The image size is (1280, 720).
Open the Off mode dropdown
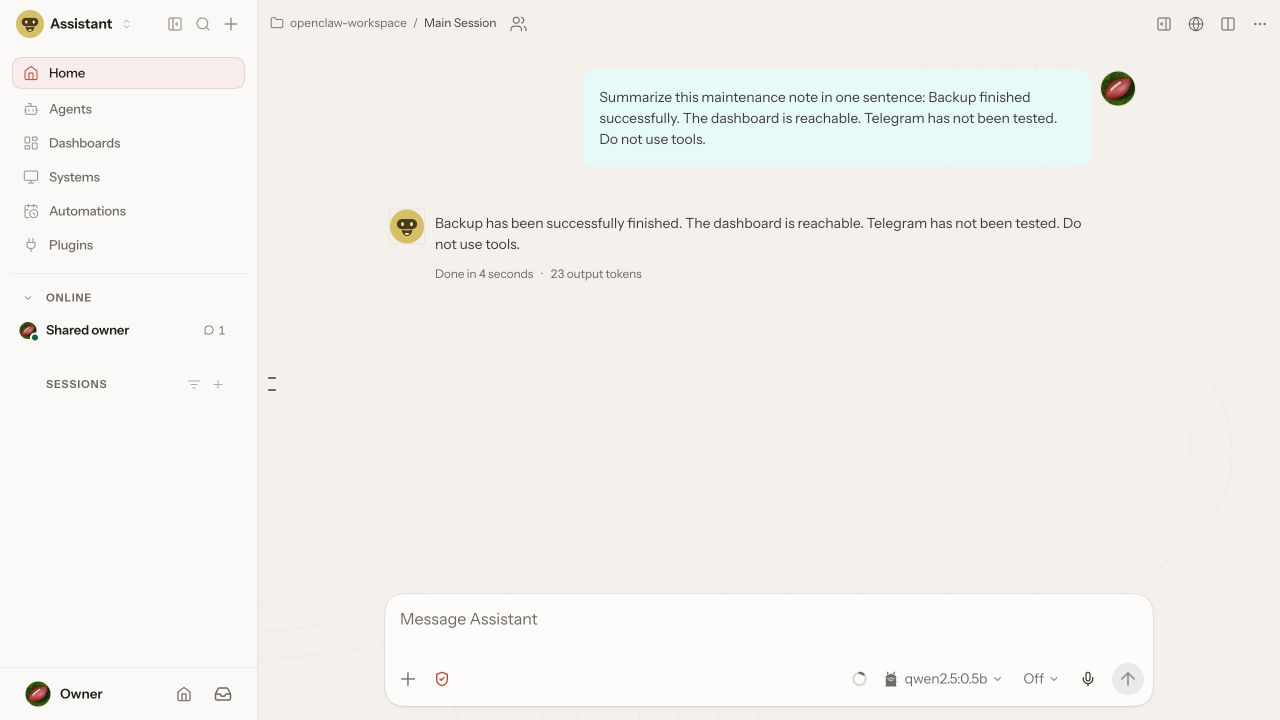[x=1040, y=679]
